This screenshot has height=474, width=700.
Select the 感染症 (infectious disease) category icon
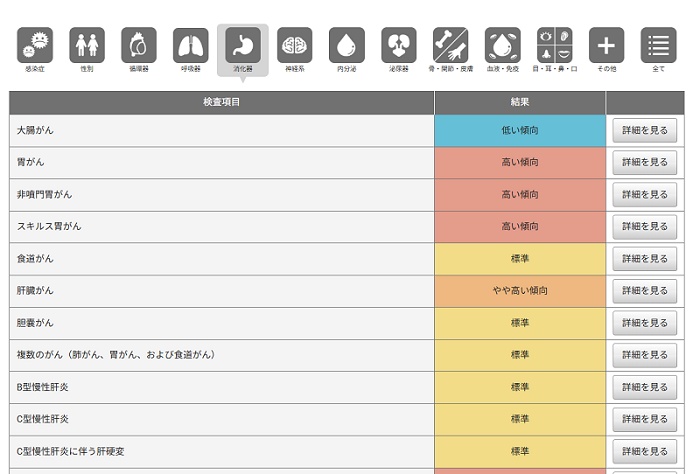pyautogui.click(x=35, y=46)
